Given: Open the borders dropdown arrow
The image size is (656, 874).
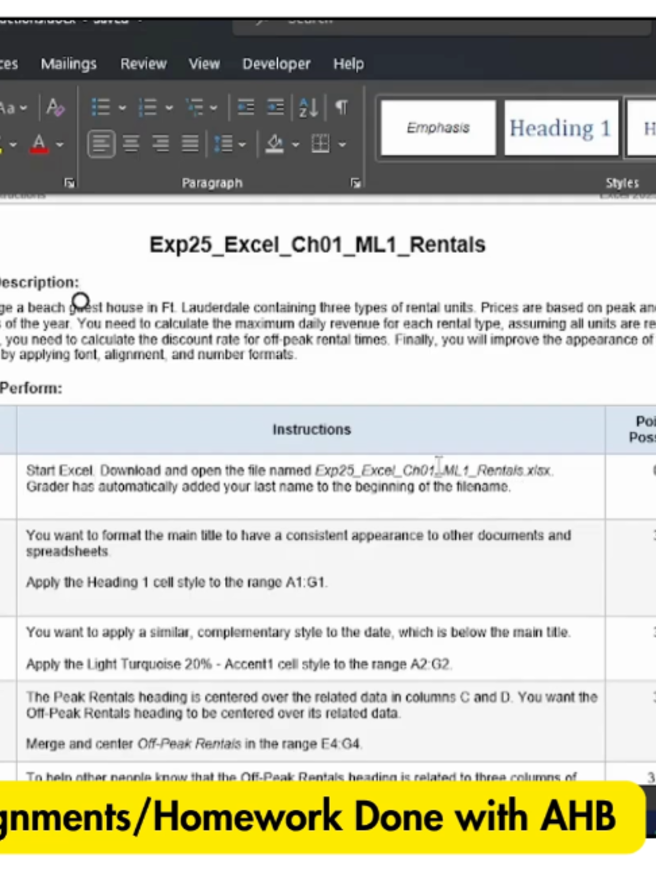Looking at the screenshot, I should tap(342, 145).
